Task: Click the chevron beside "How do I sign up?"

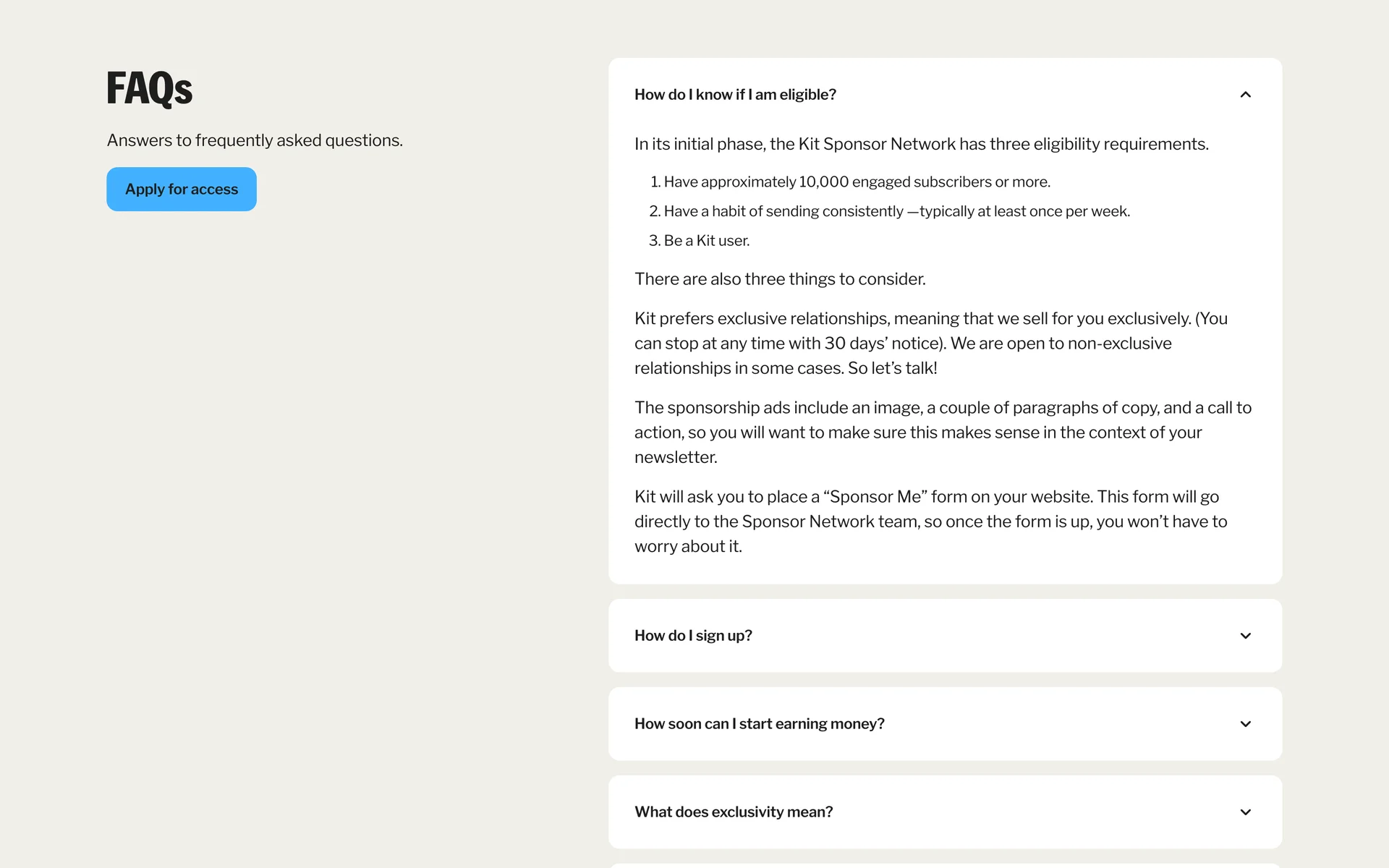Action: point(1245,636)
